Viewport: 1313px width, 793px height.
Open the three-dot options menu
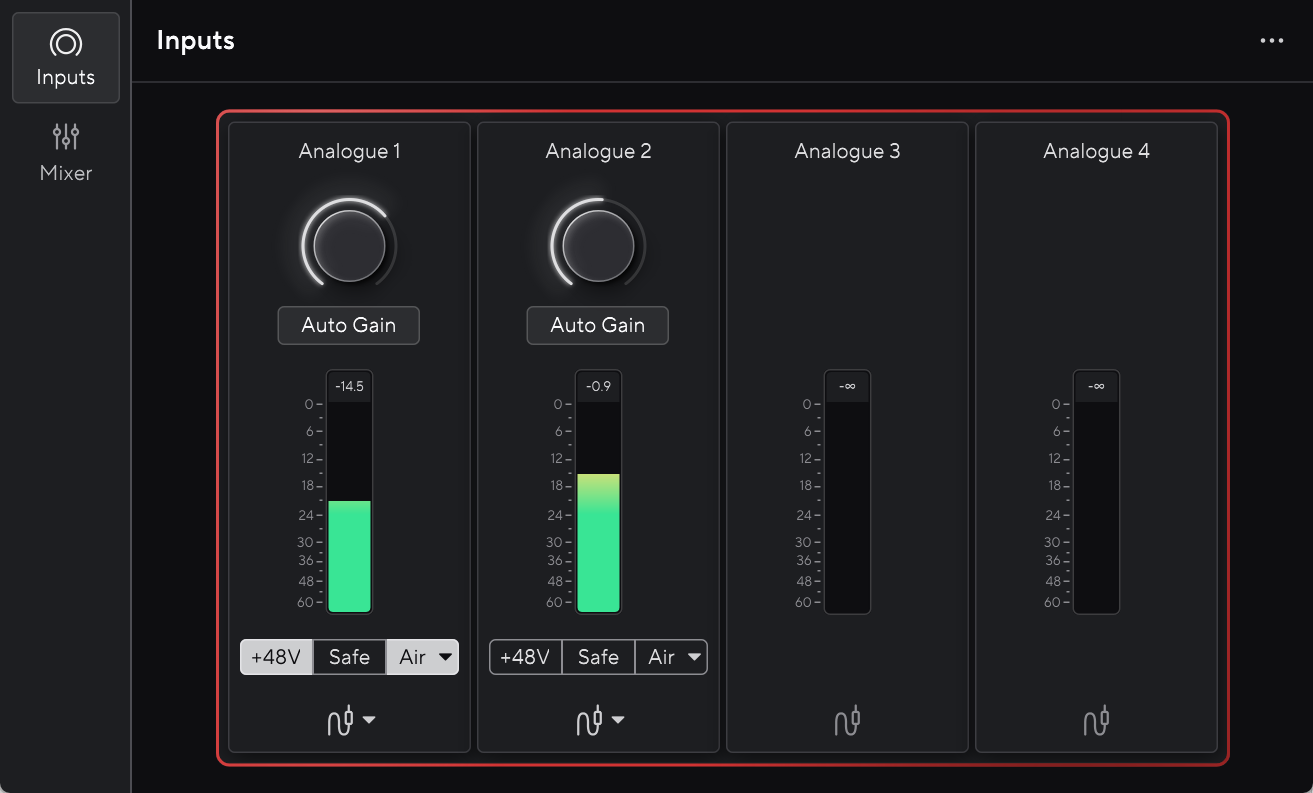(x=1271, y=41)
